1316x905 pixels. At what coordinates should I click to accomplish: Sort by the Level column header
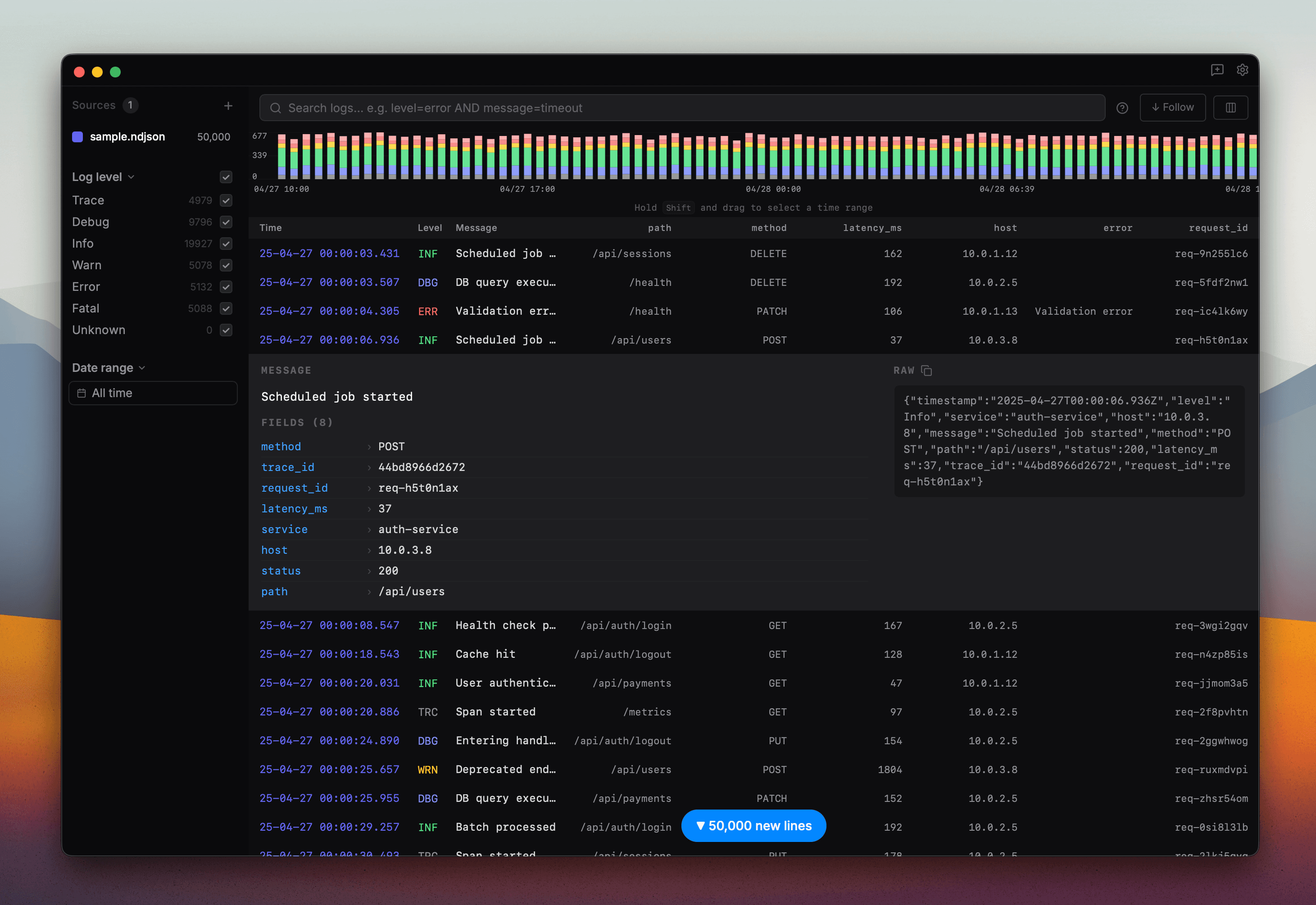tap(429, 228)
